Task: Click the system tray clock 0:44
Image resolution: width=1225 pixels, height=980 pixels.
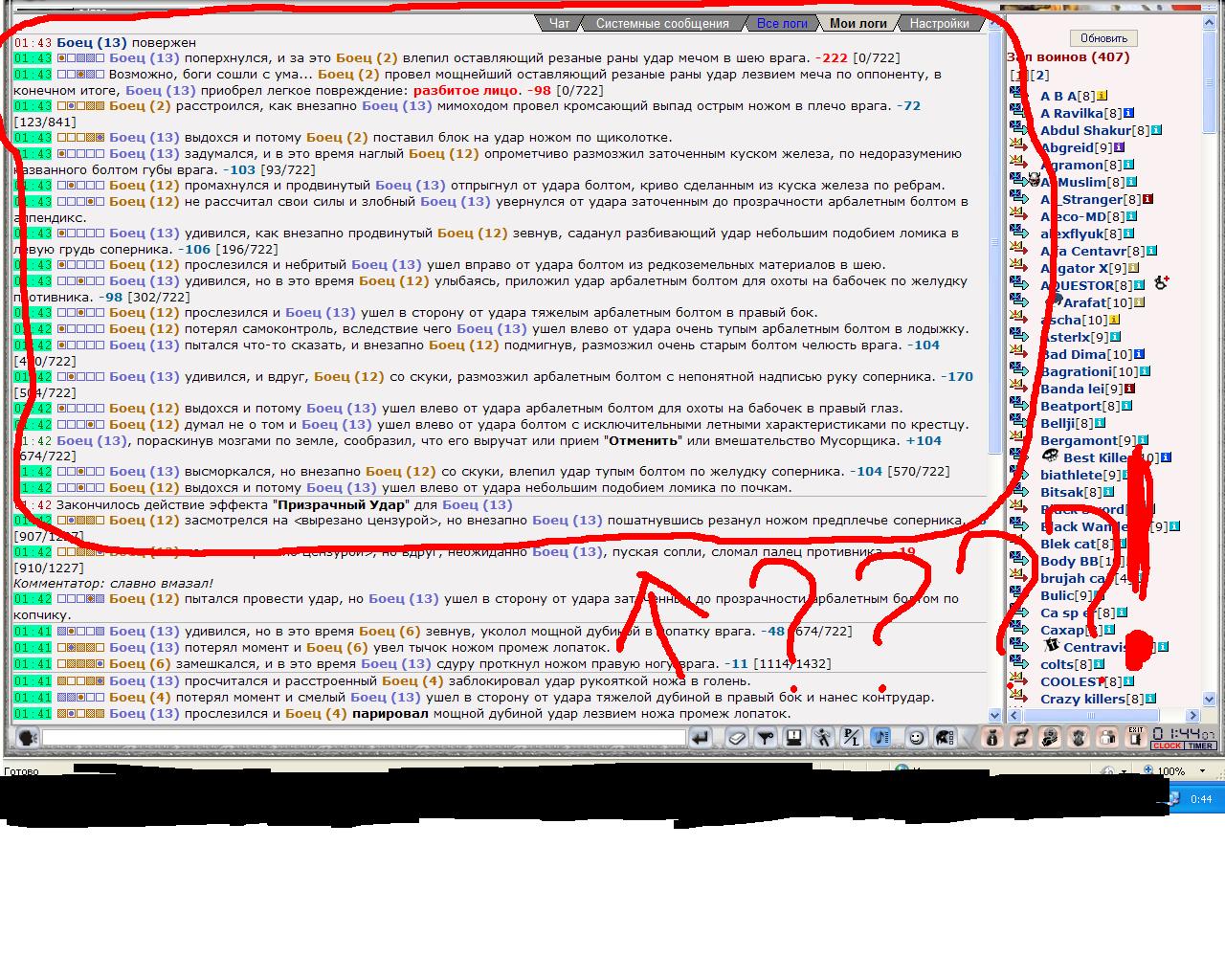Action: 1201,799
